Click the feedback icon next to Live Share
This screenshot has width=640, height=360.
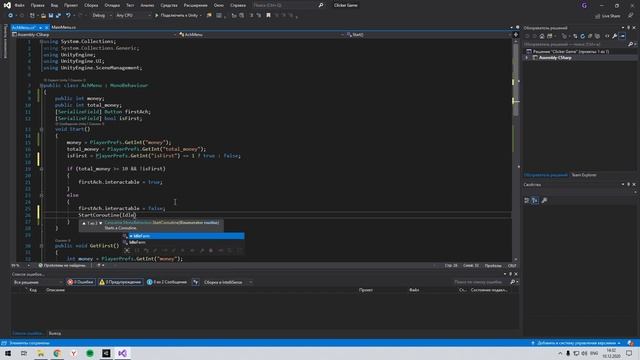pos(631,16)
